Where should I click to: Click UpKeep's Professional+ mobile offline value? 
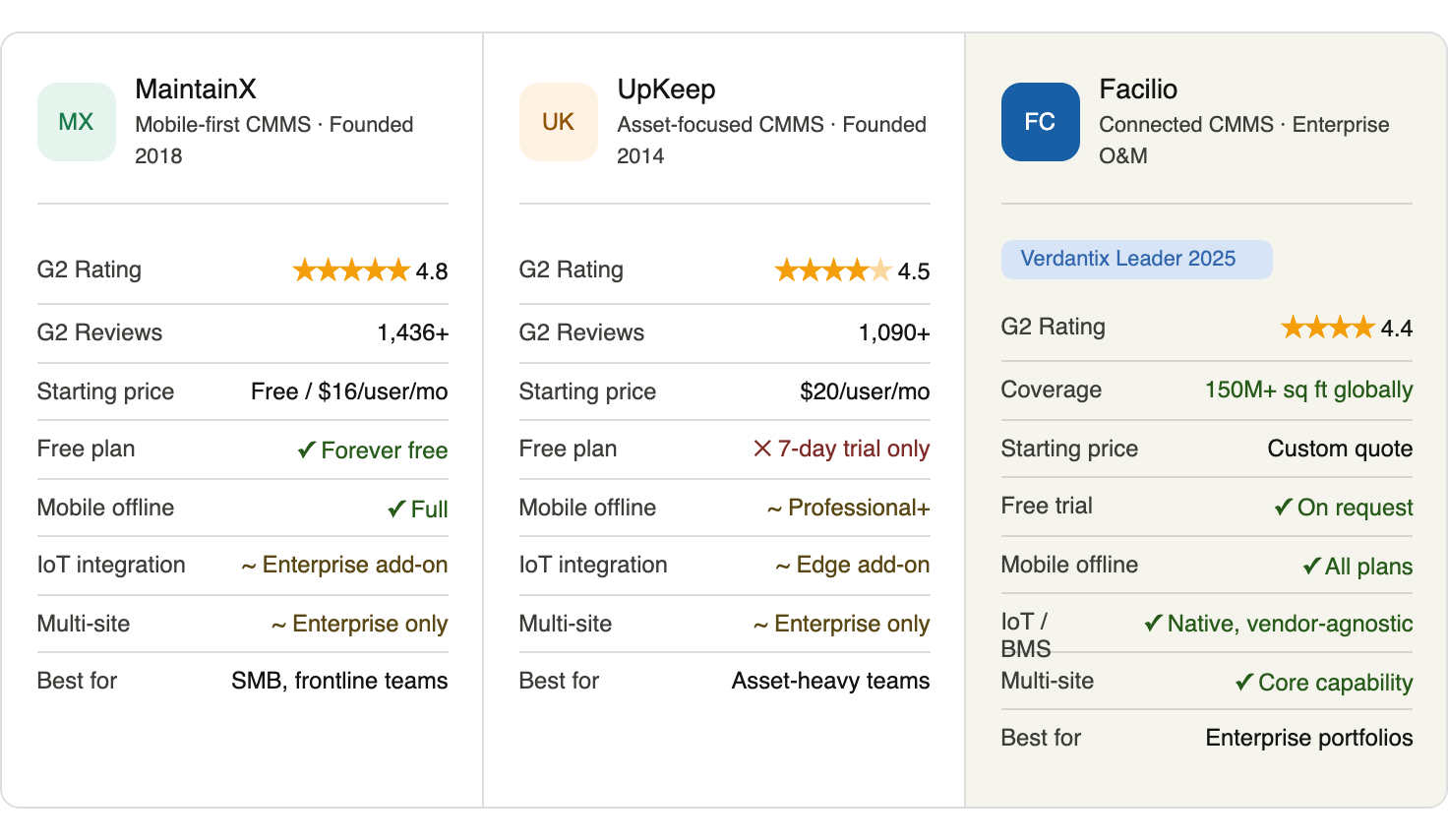coord(849,508)
